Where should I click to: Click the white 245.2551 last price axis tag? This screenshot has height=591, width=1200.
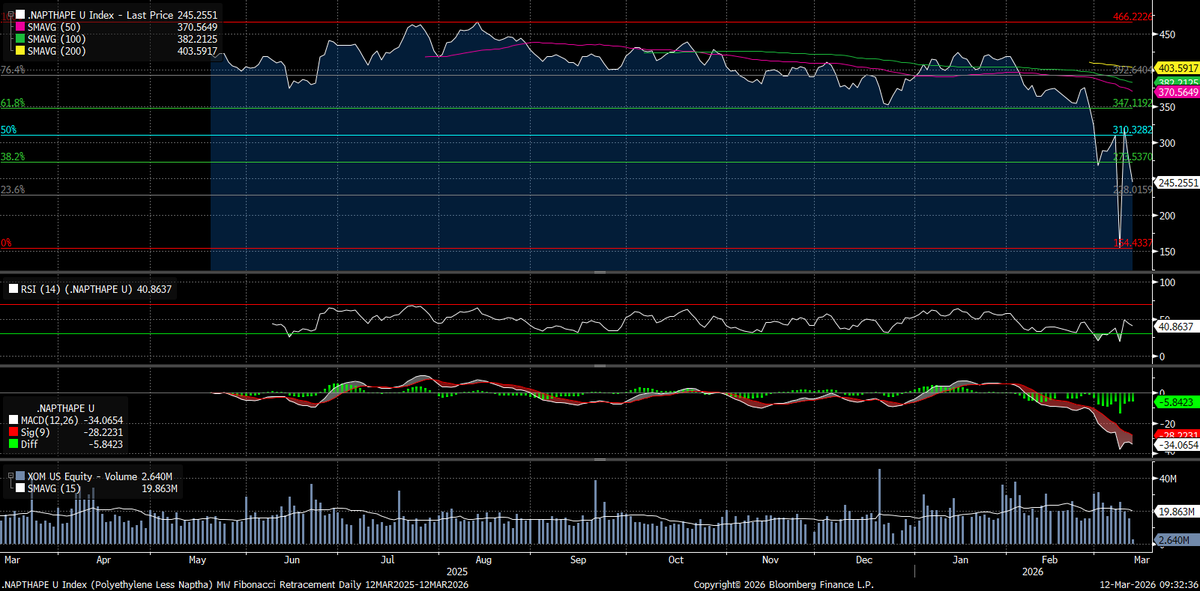coord(1176,183)
